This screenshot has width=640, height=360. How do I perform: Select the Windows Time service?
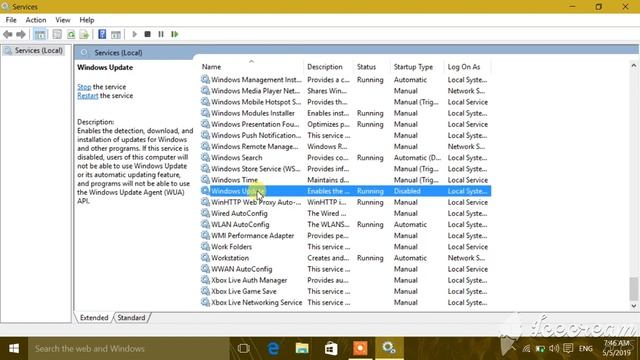(346, 180)
